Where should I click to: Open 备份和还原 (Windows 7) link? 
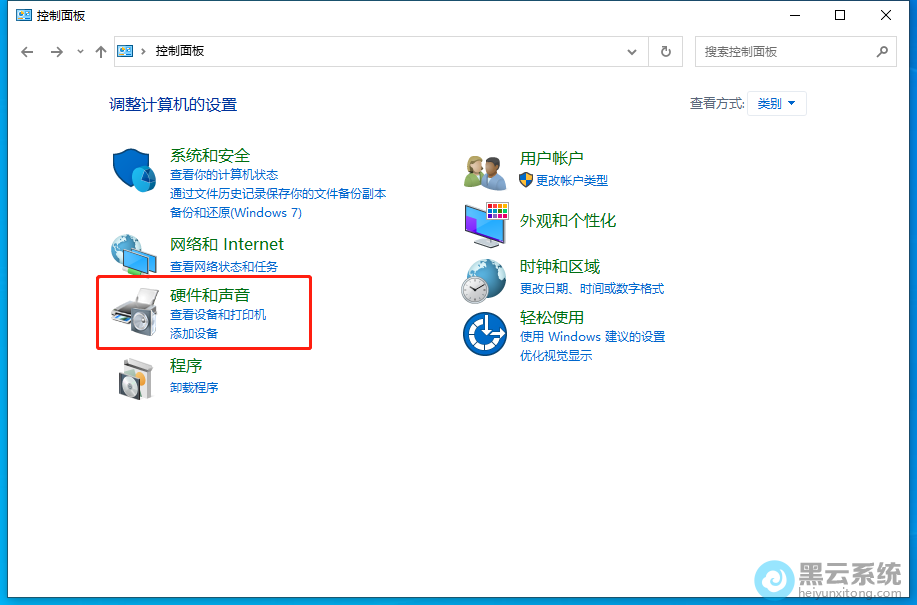pyautogui.click(x=236, y=212)
